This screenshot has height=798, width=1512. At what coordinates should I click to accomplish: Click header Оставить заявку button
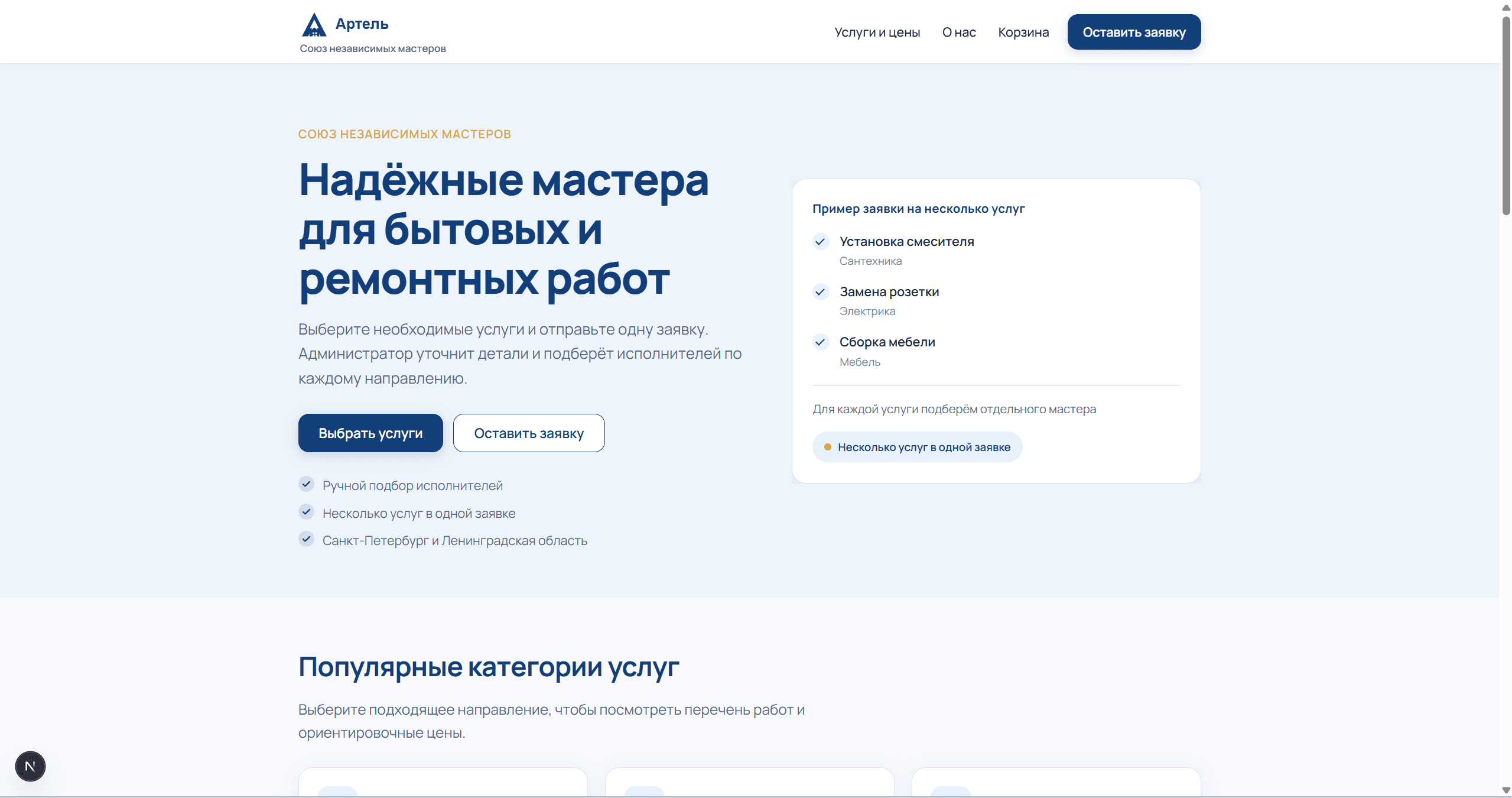pyautogui.click(x=1134, y=32)
